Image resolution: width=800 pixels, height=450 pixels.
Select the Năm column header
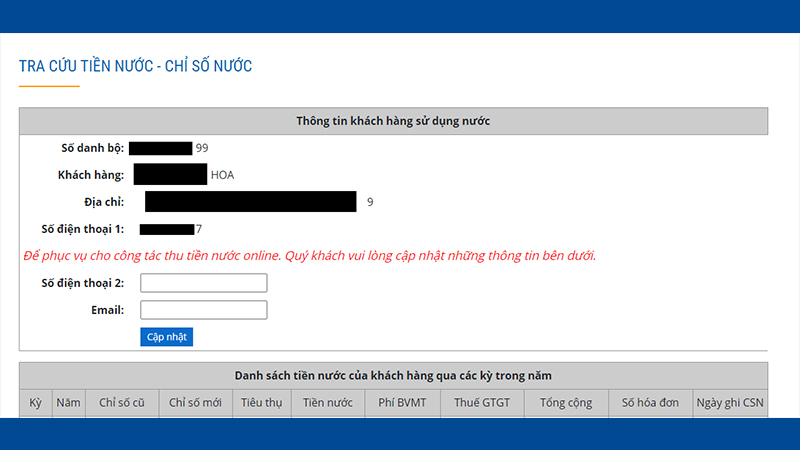68,403
